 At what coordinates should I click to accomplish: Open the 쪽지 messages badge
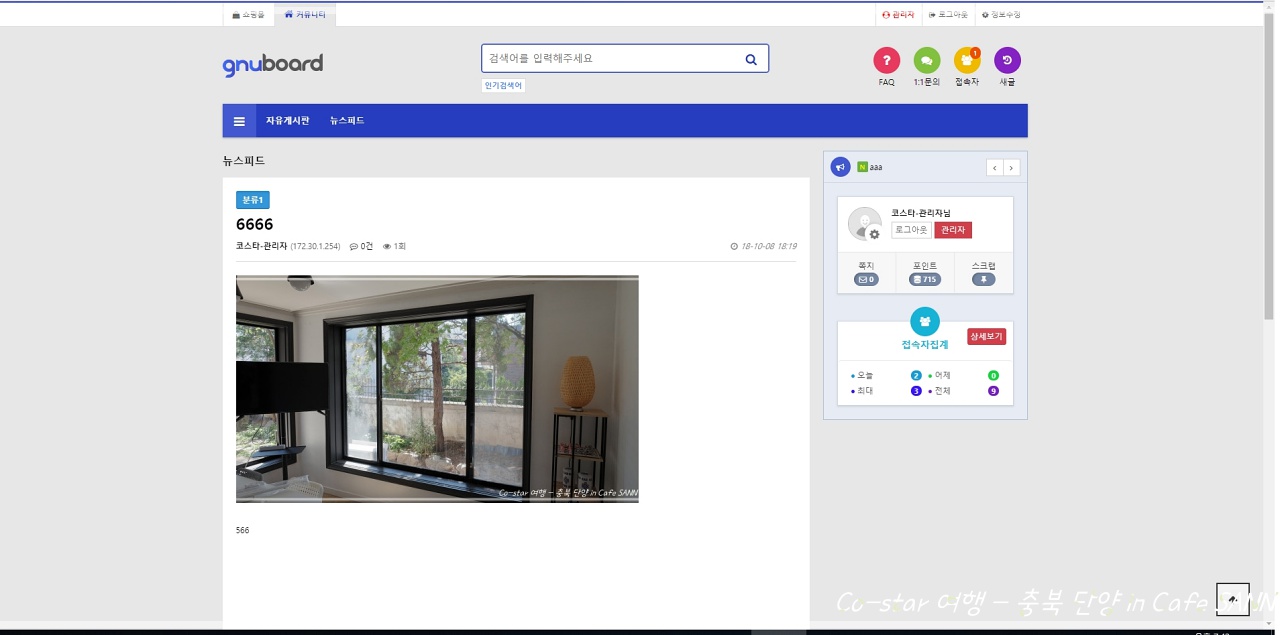click(x=866, y=280)
